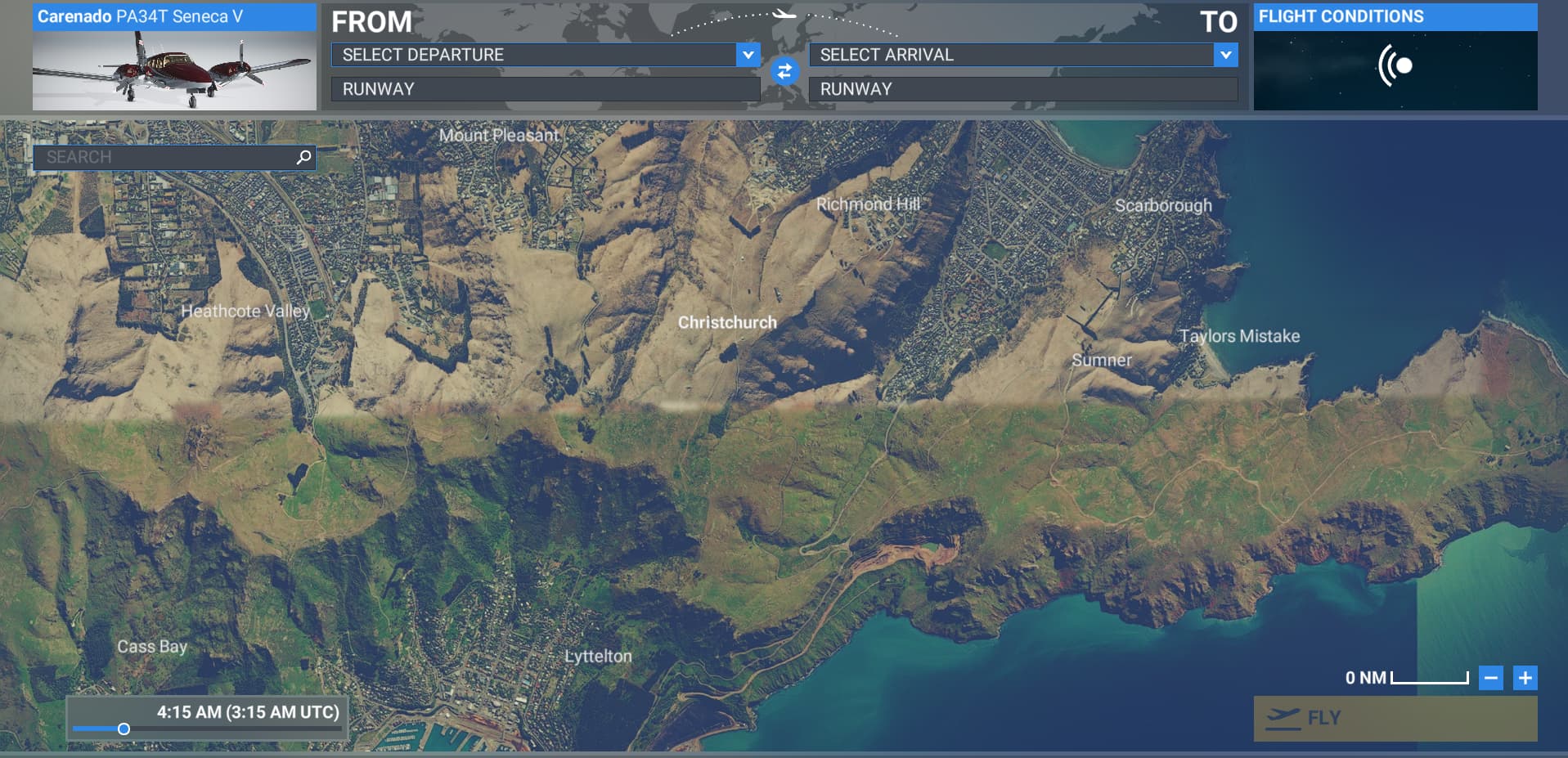Zoom out the map with minus button

(x=1490, y=678)
